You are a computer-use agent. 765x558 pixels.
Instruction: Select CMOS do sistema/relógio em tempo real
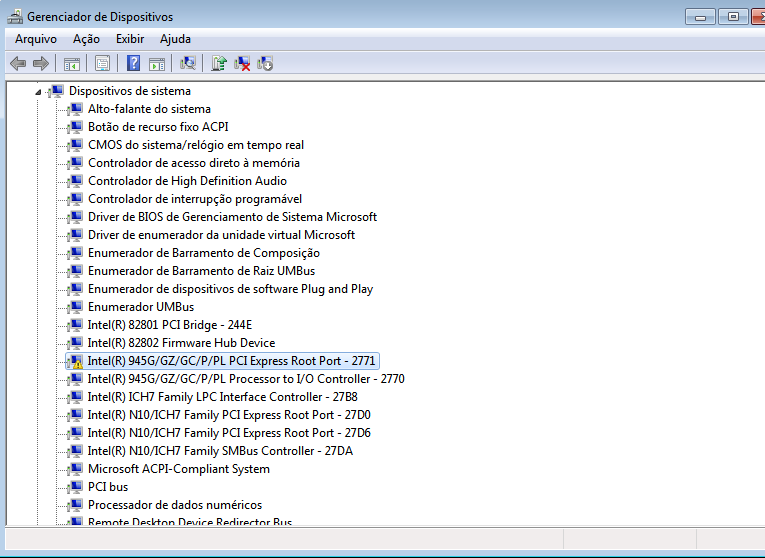[x=196, y=145]
